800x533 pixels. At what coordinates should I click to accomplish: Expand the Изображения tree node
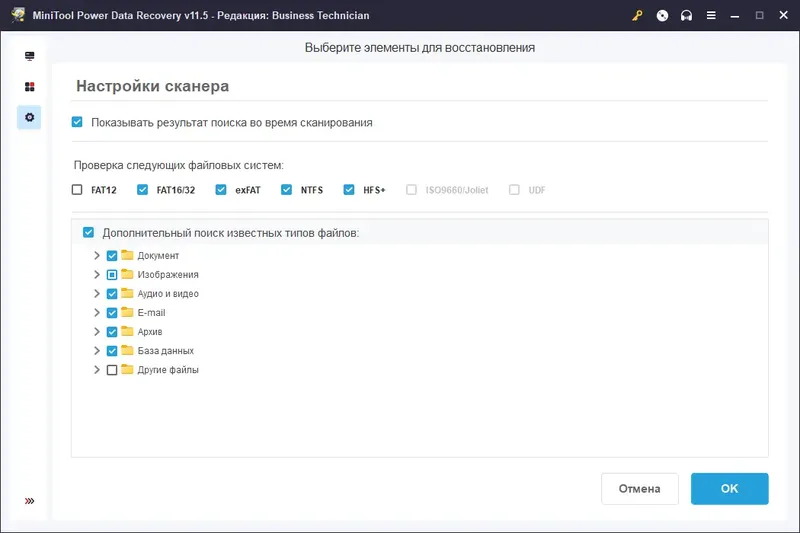coord(96,274)
